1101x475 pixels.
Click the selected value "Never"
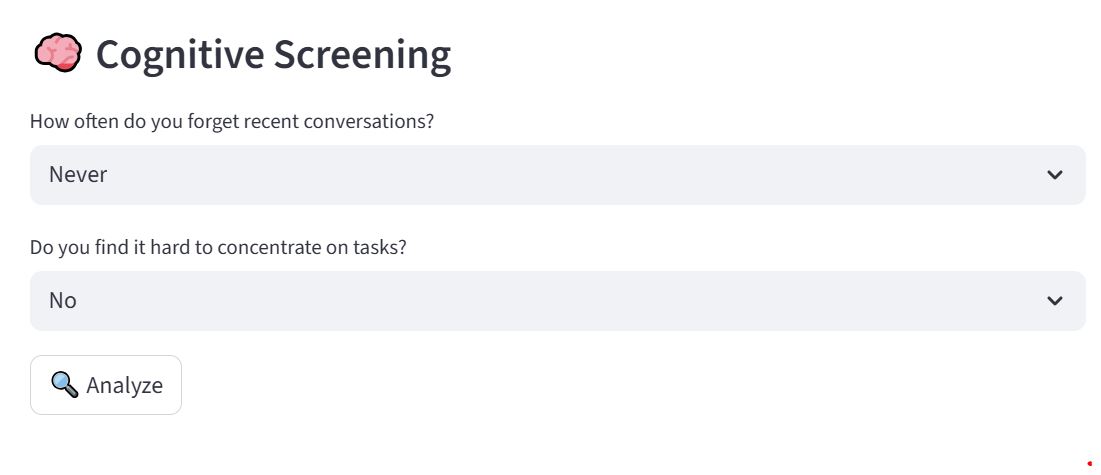pos(78,175)
